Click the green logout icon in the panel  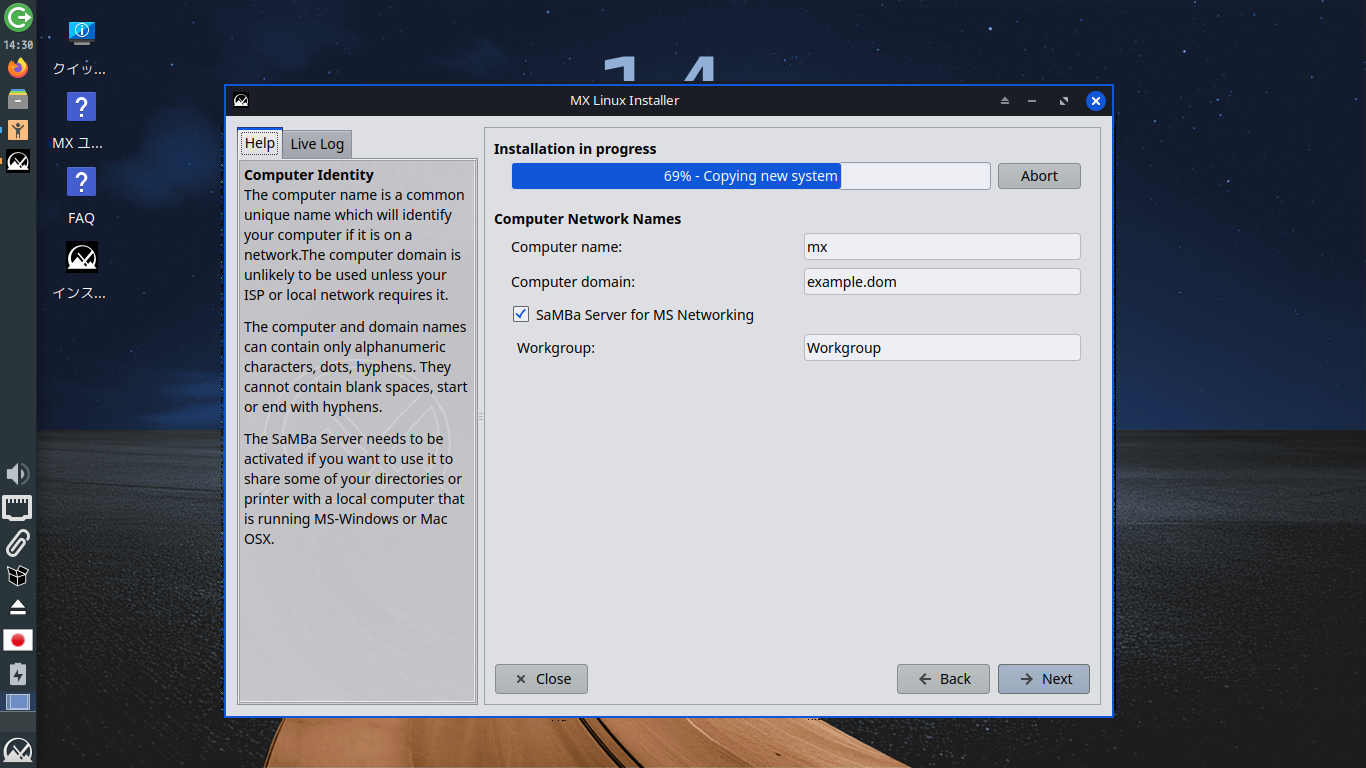coord(18,17)
